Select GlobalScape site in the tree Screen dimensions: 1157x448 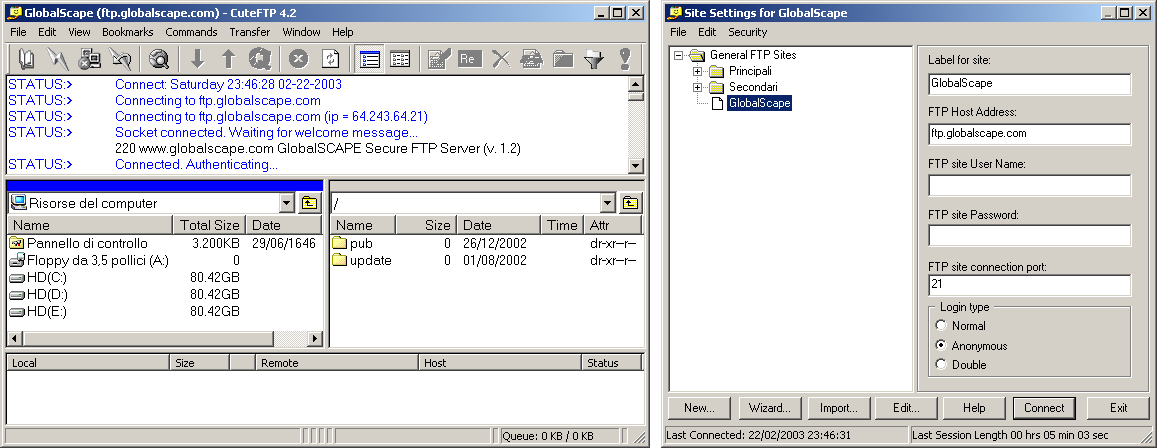[x=759, y=103]
